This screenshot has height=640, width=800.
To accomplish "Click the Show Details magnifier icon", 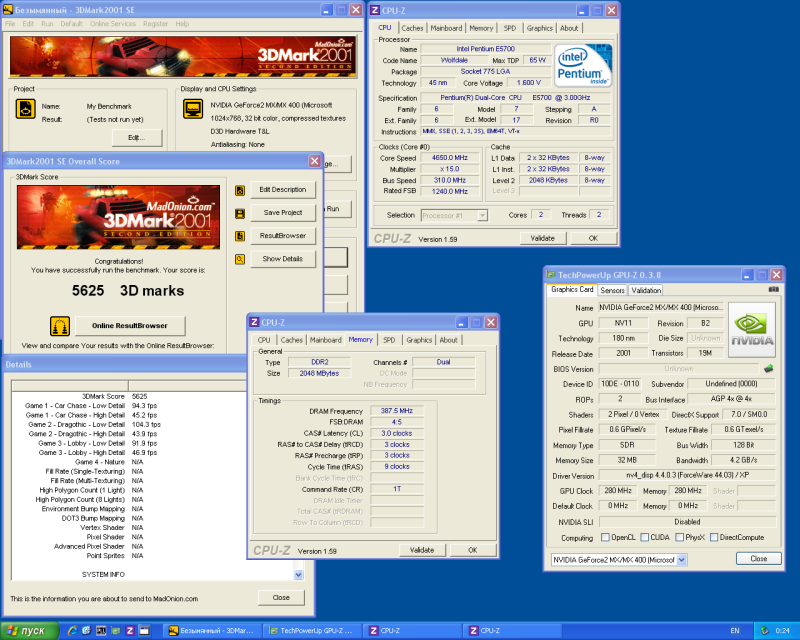I will [x=240, y=259].
